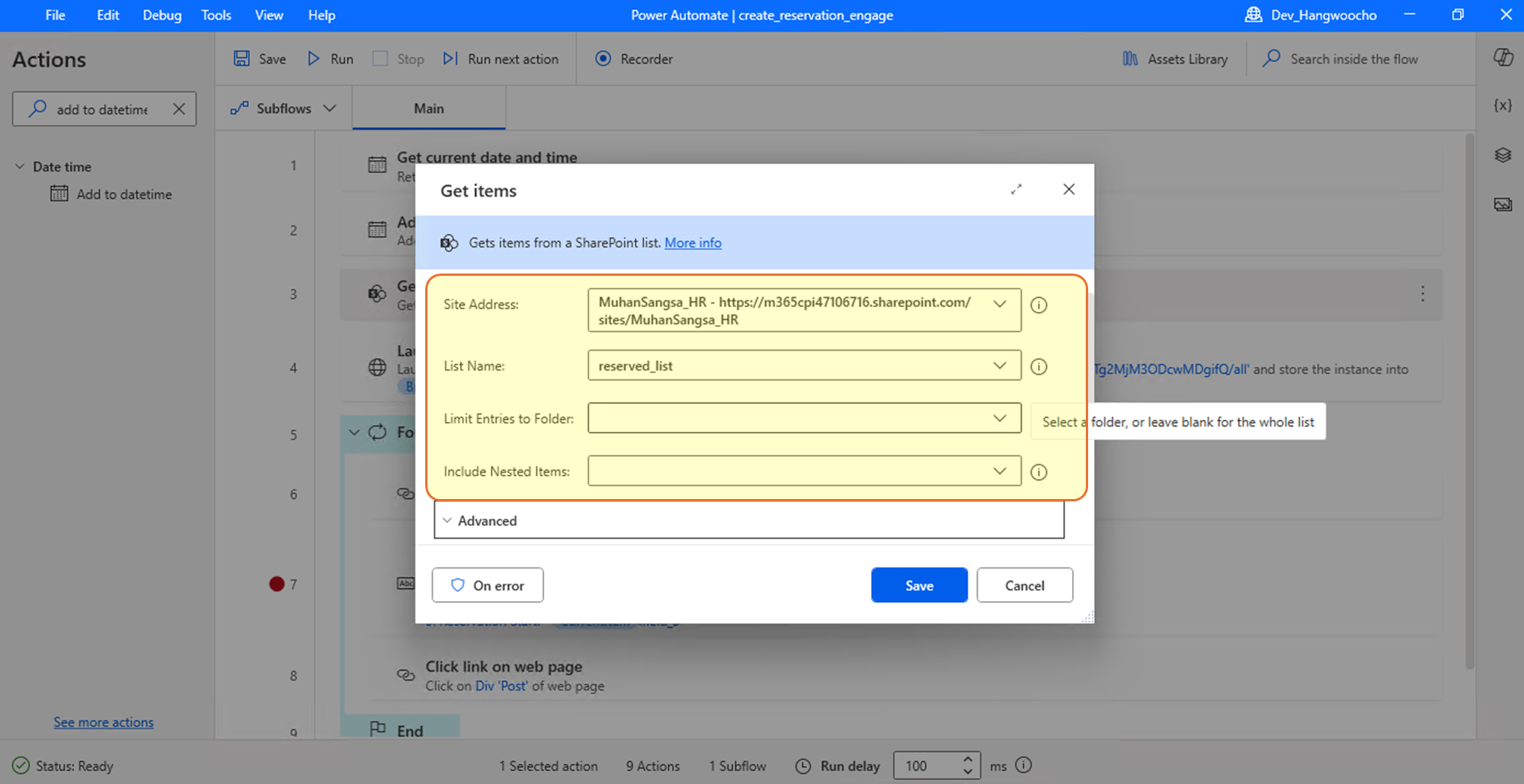The height and width of the screenshot is (784, 1524).
Task: Open the Tools menu
Action: (216, 15)
